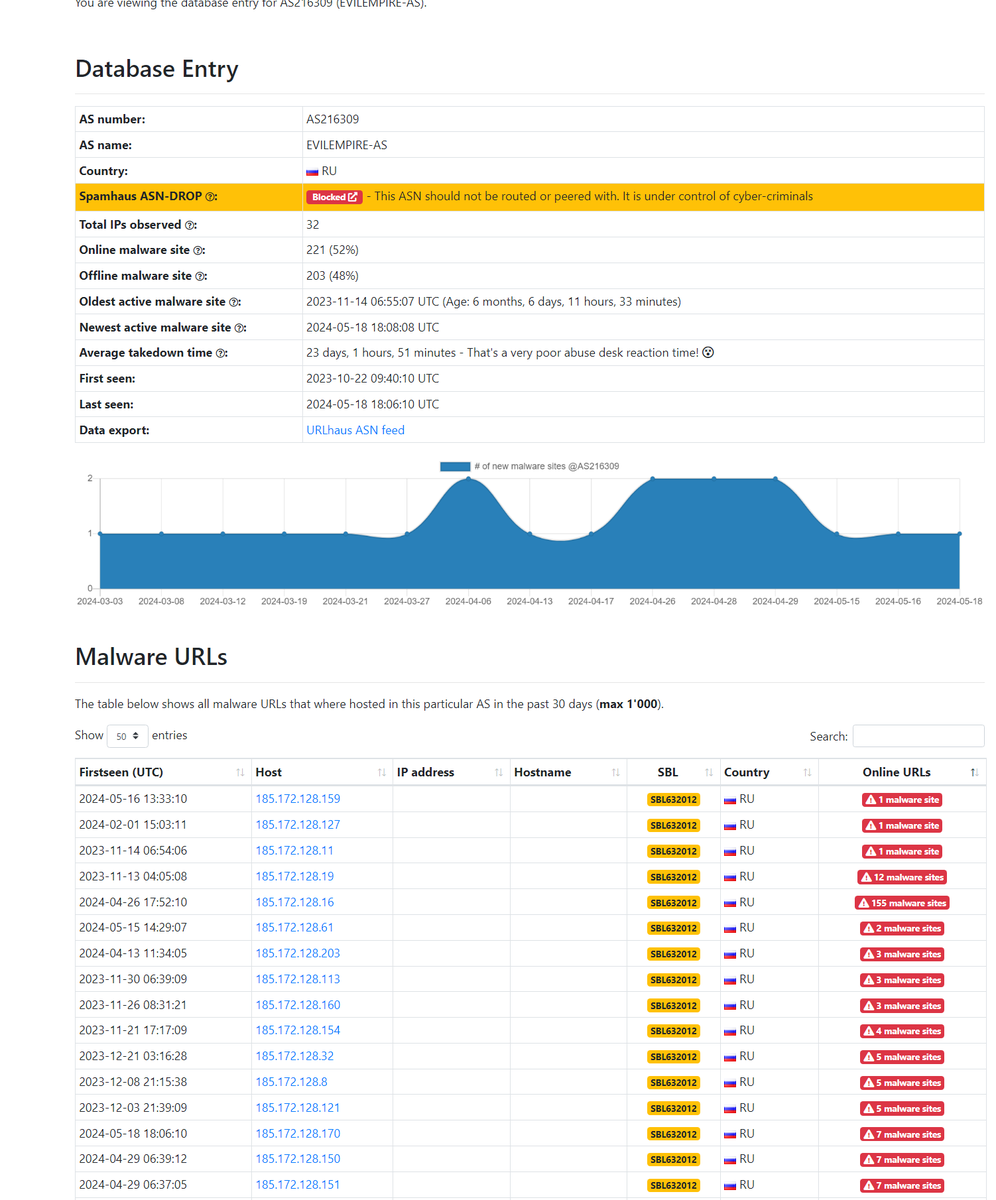Click Russian flag in 185.172.128.159 row
Viewport: 996px width, 1200px height.
click(730, 800)
